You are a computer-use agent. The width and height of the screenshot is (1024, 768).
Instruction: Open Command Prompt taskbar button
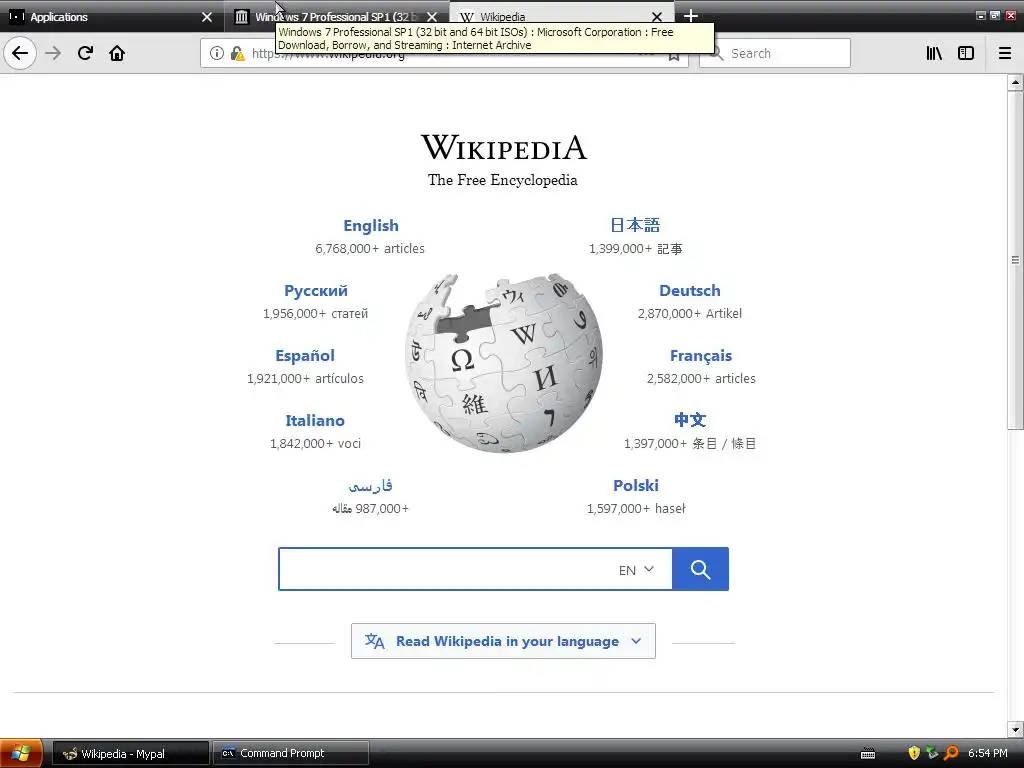291,753
